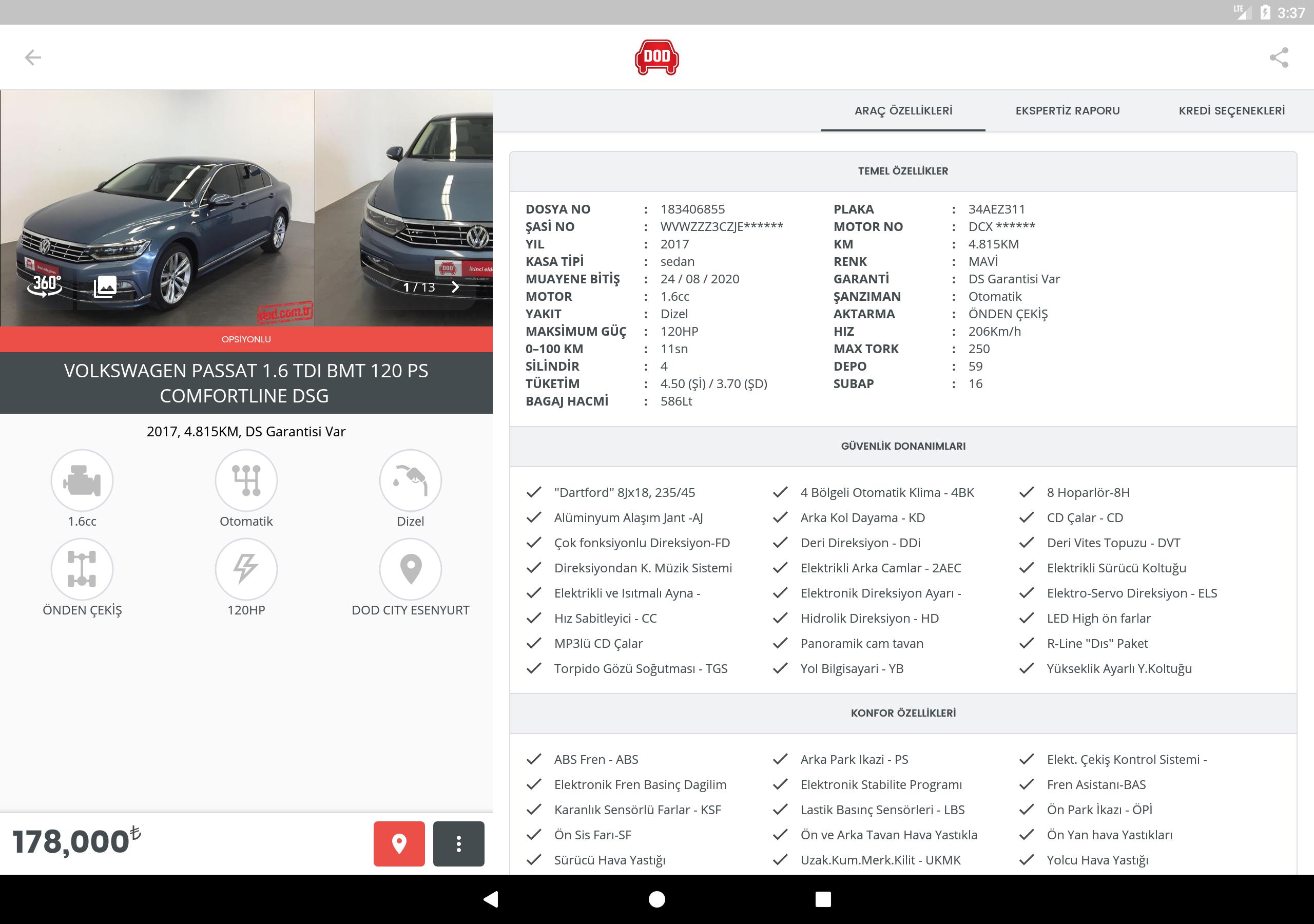Open the KREDİ SEÇENEKLERİ tab
Viewport: 1314px width, 924px height.
click(x=1231, y=110)
